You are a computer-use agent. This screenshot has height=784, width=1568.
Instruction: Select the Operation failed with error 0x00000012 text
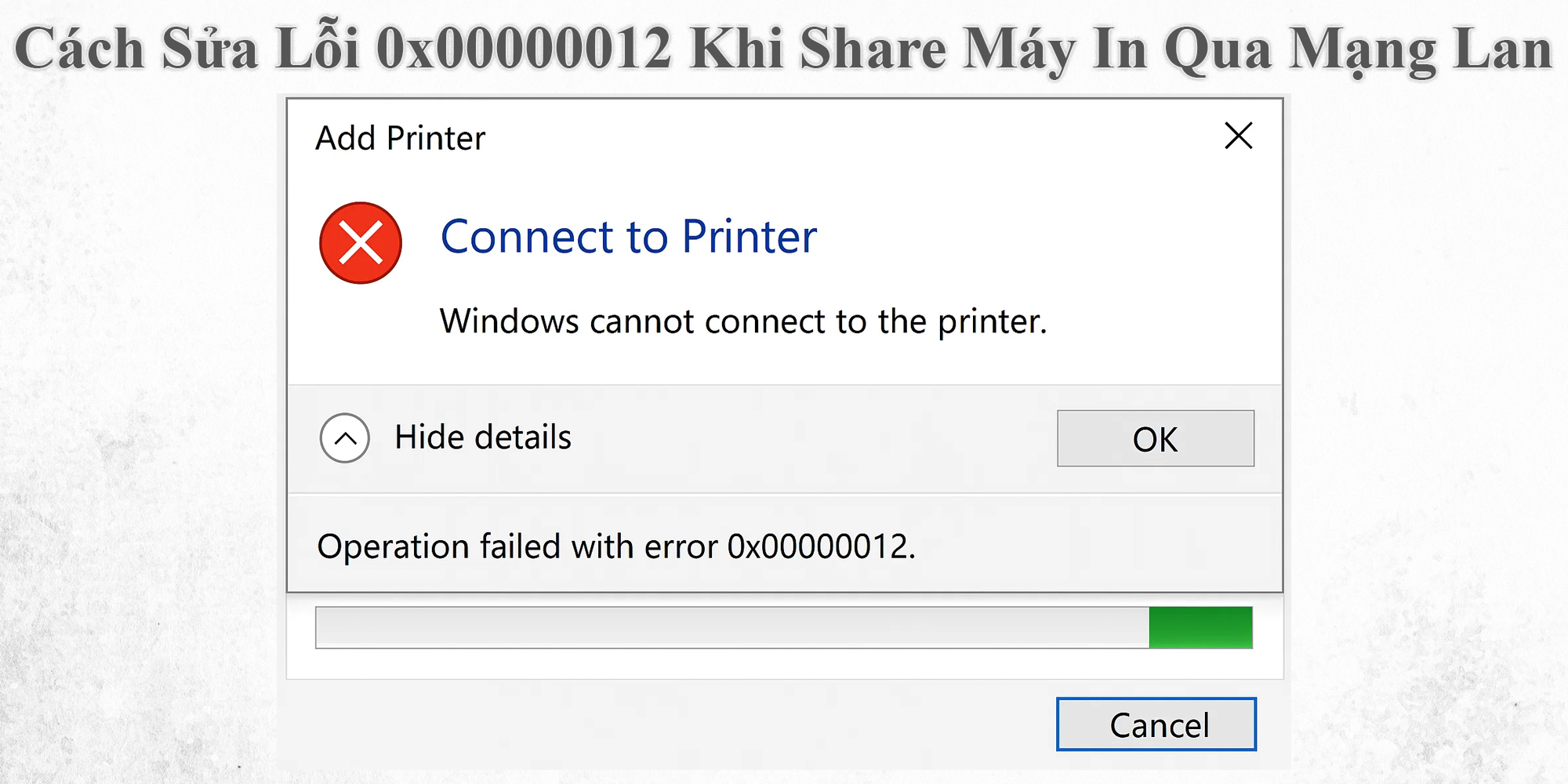[x=619, y=546]
